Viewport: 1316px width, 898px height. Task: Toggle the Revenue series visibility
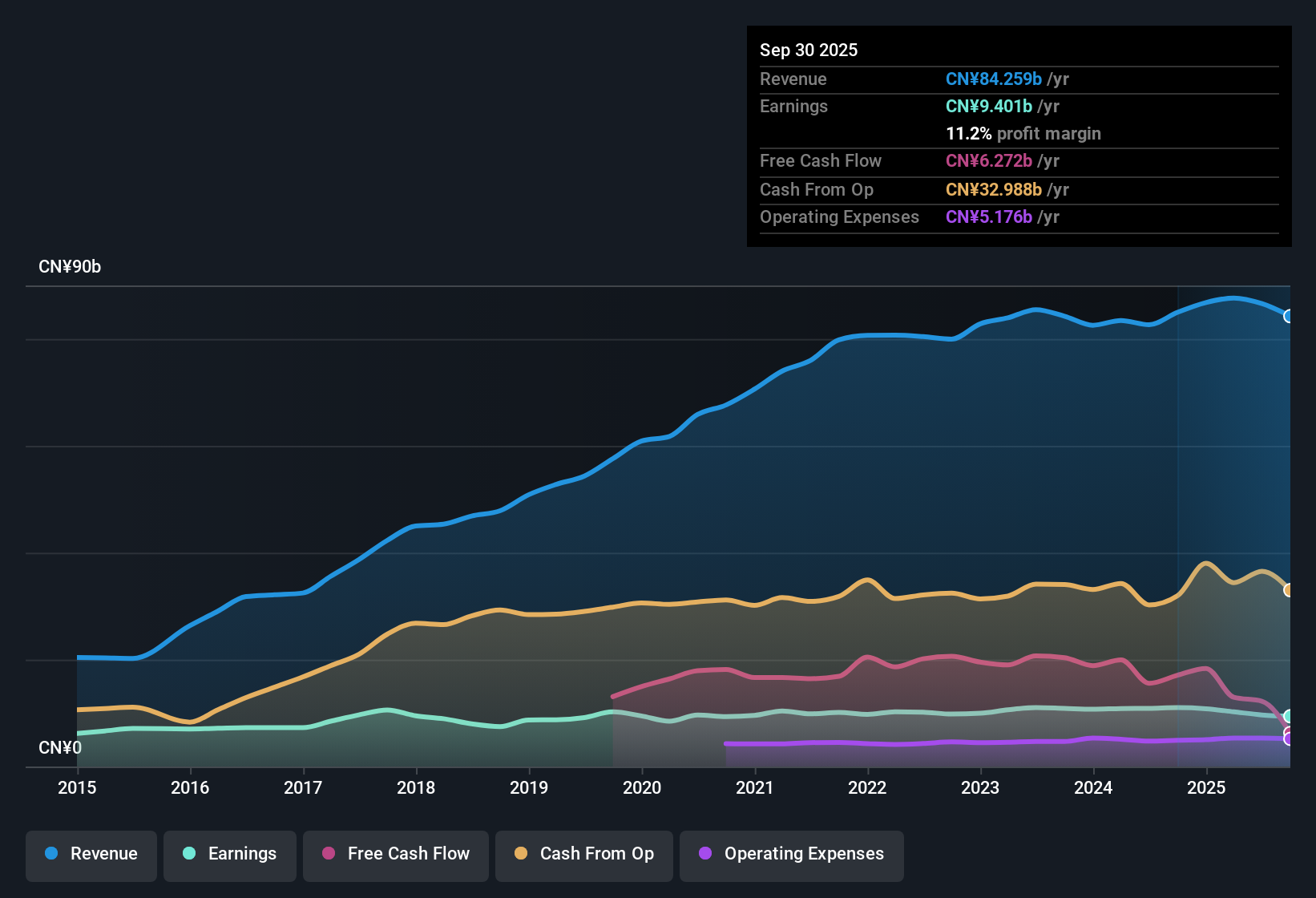click(91, 856)
